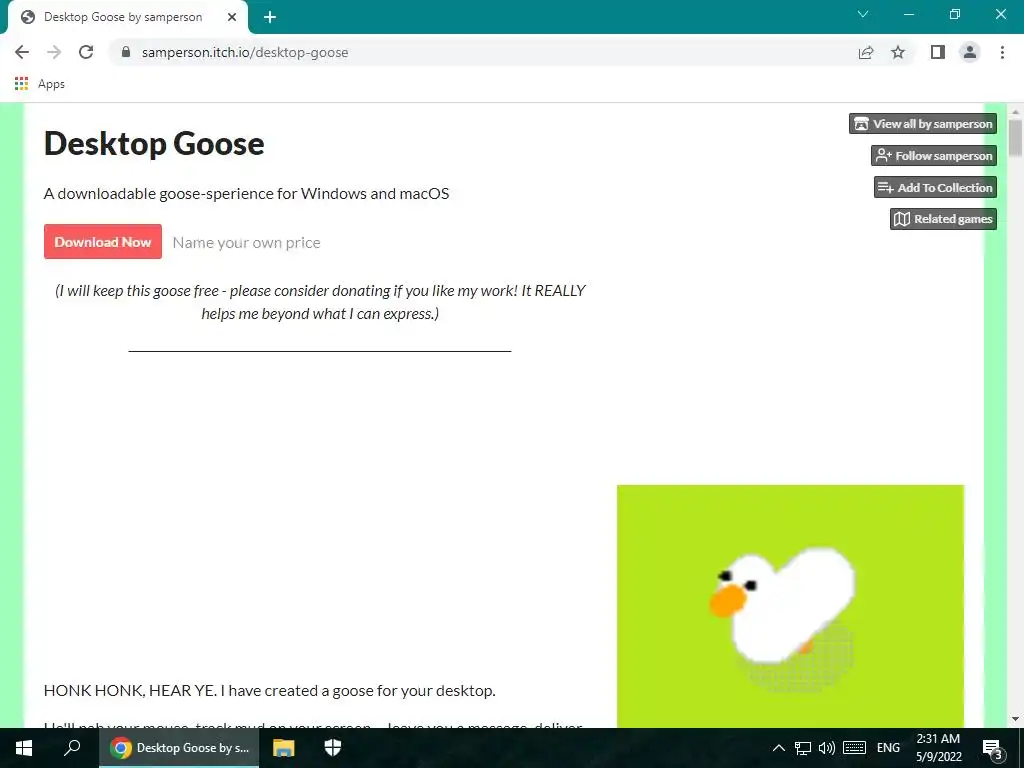1024x768 pixels.
Task: Click Add To Collection
Action: (x=935, y=187)
